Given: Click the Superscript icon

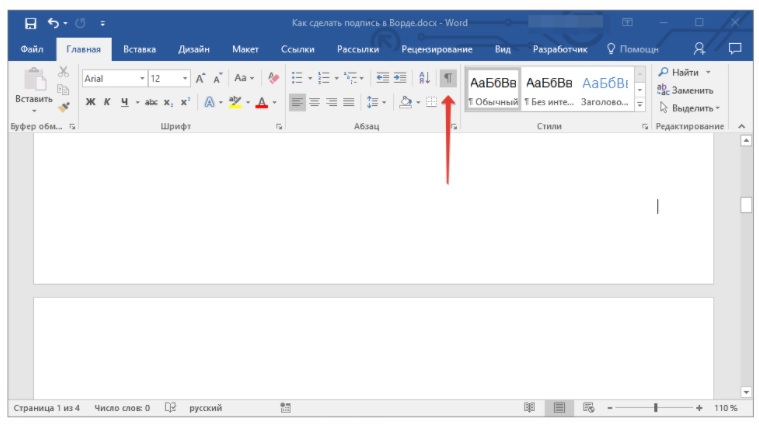Looking at the screenshot, I should click(185, 102).
